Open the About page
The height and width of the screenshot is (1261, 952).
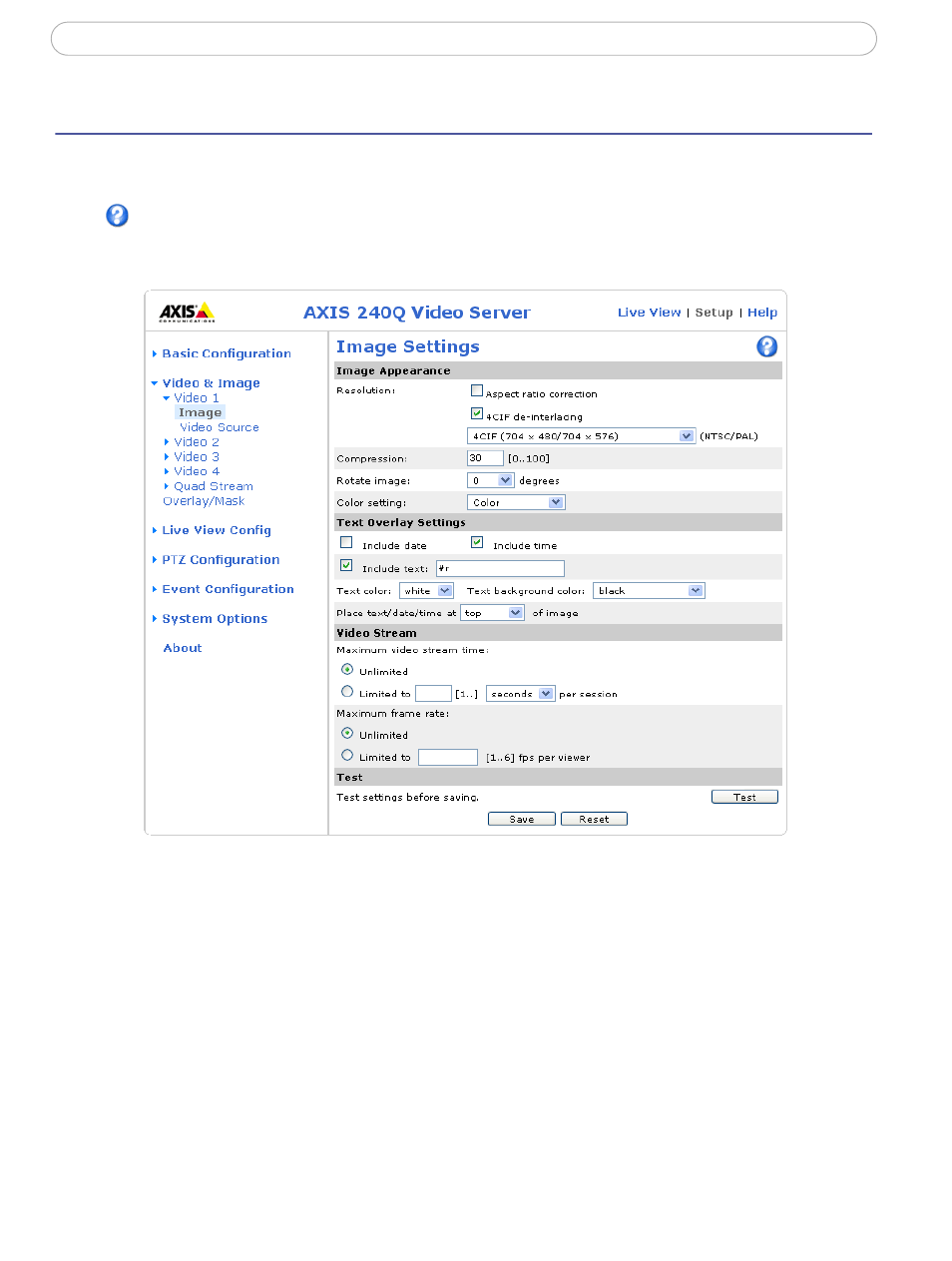click(183, 648)
